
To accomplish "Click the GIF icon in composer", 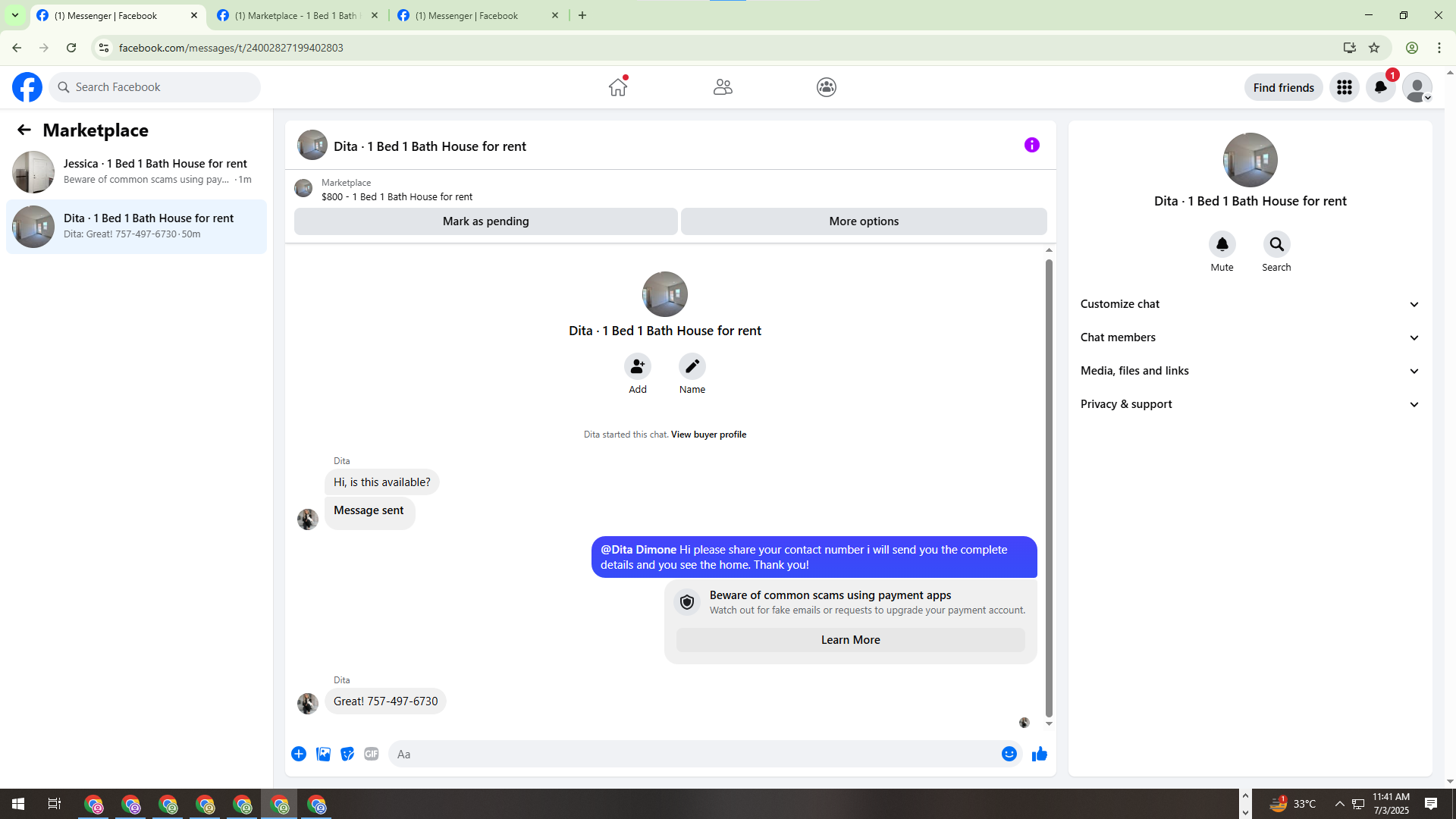I will tap(371, 754).
